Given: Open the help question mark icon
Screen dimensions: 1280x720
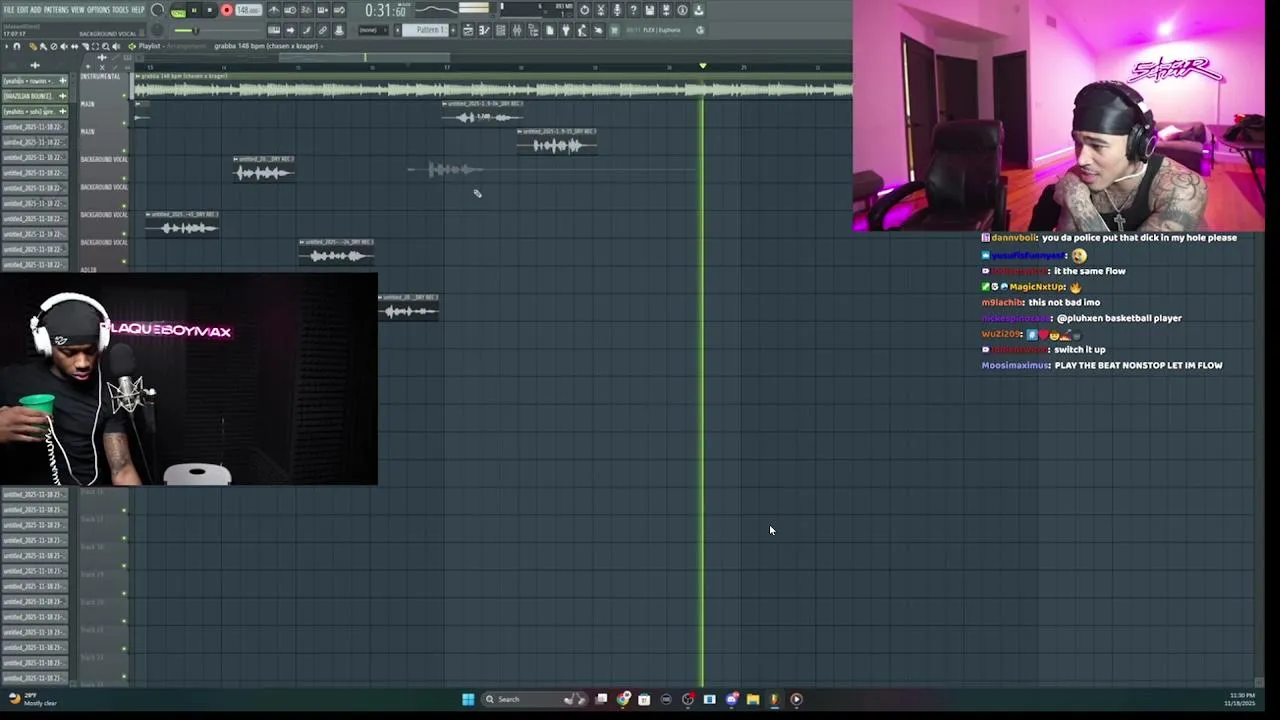Looking at the screenshot, I should [633, 10].
